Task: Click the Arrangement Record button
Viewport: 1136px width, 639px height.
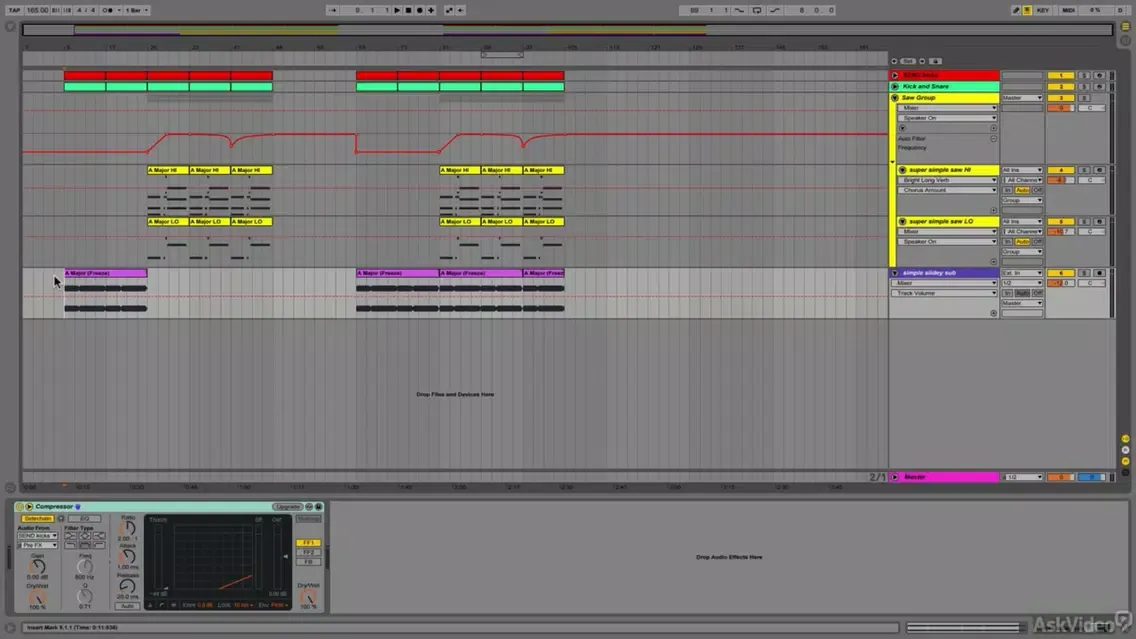Action: [x=419, y=10]
